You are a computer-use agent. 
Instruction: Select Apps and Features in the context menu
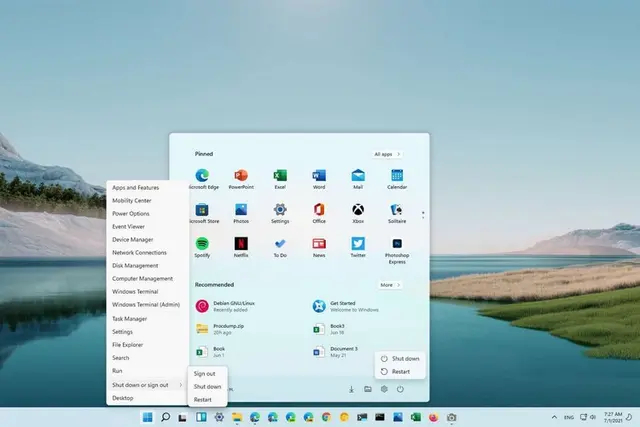point(136,187)
